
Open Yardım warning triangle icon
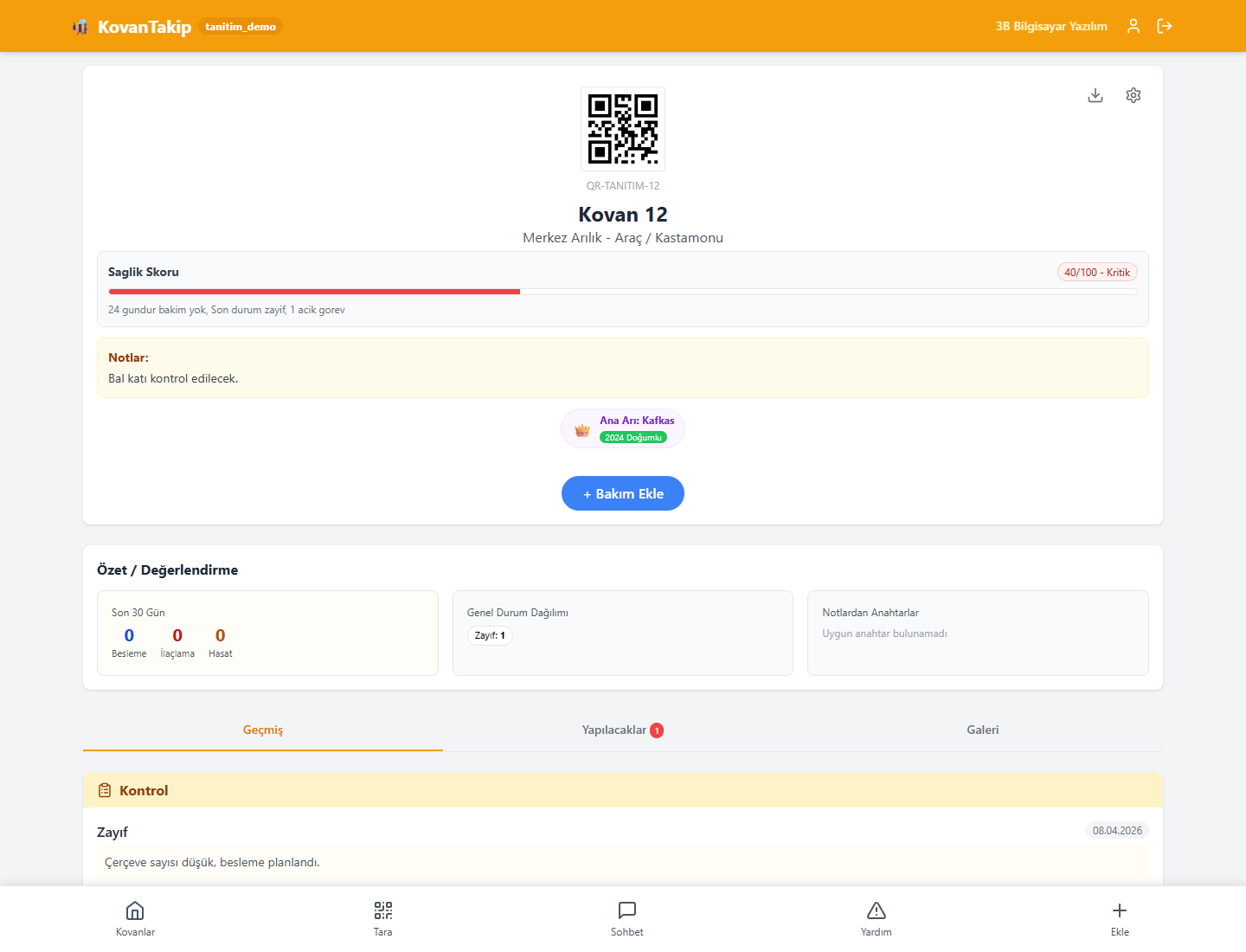click(x=877, y=910)
